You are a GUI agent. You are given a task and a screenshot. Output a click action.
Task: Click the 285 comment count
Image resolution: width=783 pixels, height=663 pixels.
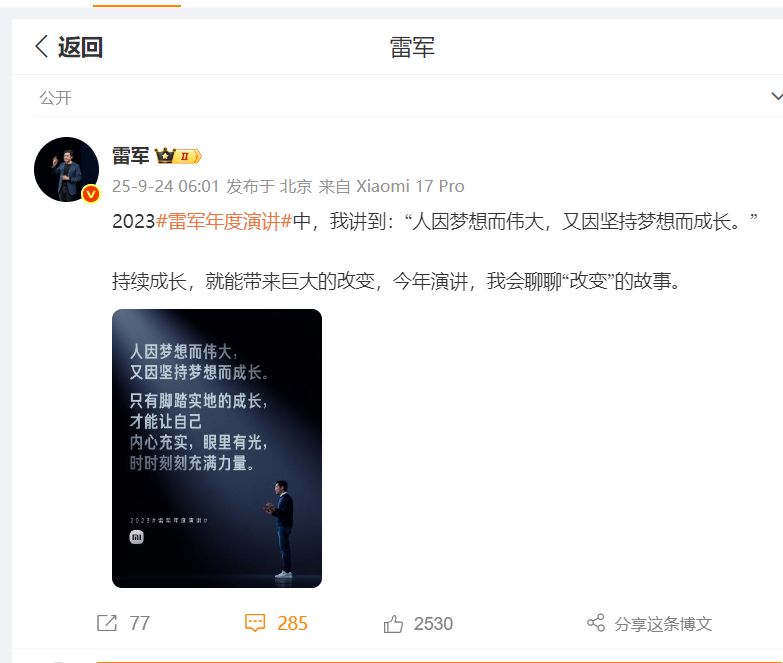(x=293, y=624)
